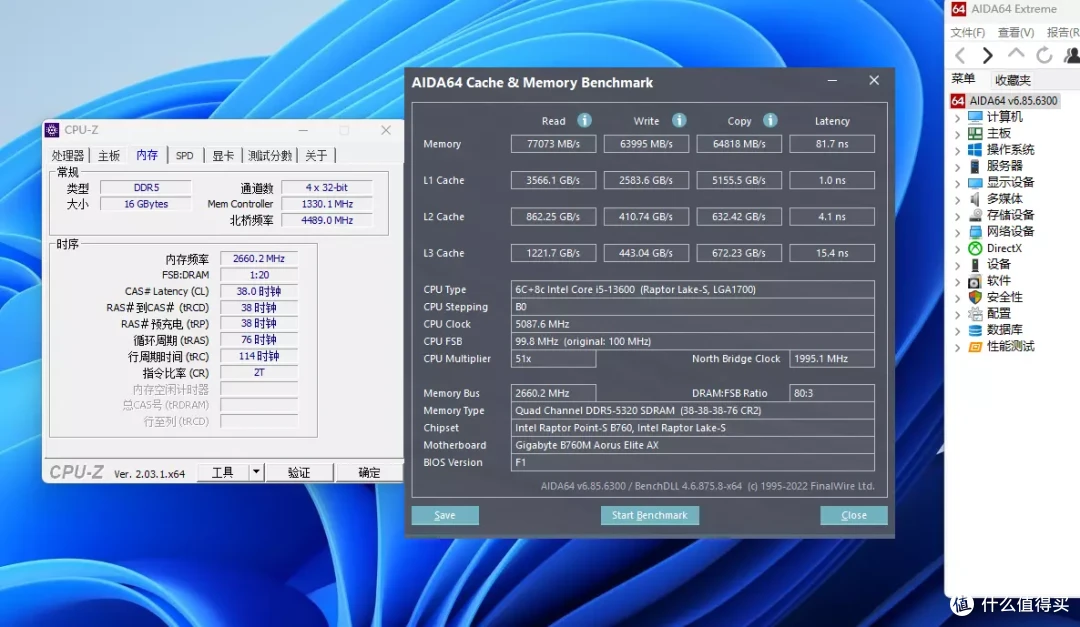The image size is (1080, 627).
Task: Switch to CPU-Z 主板 tab
Action: (x=109, y=156)
